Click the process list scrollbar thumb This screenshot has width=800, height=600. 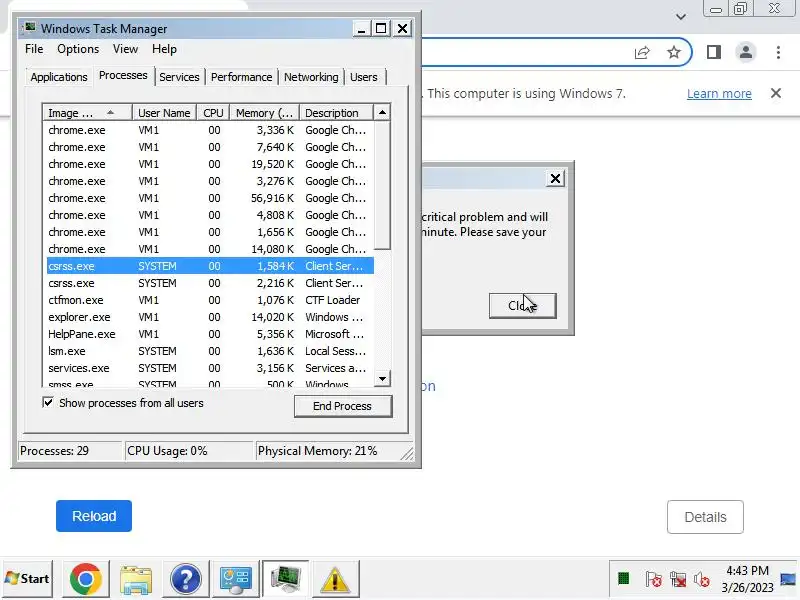pyautogui.click(x=382, y=185)
